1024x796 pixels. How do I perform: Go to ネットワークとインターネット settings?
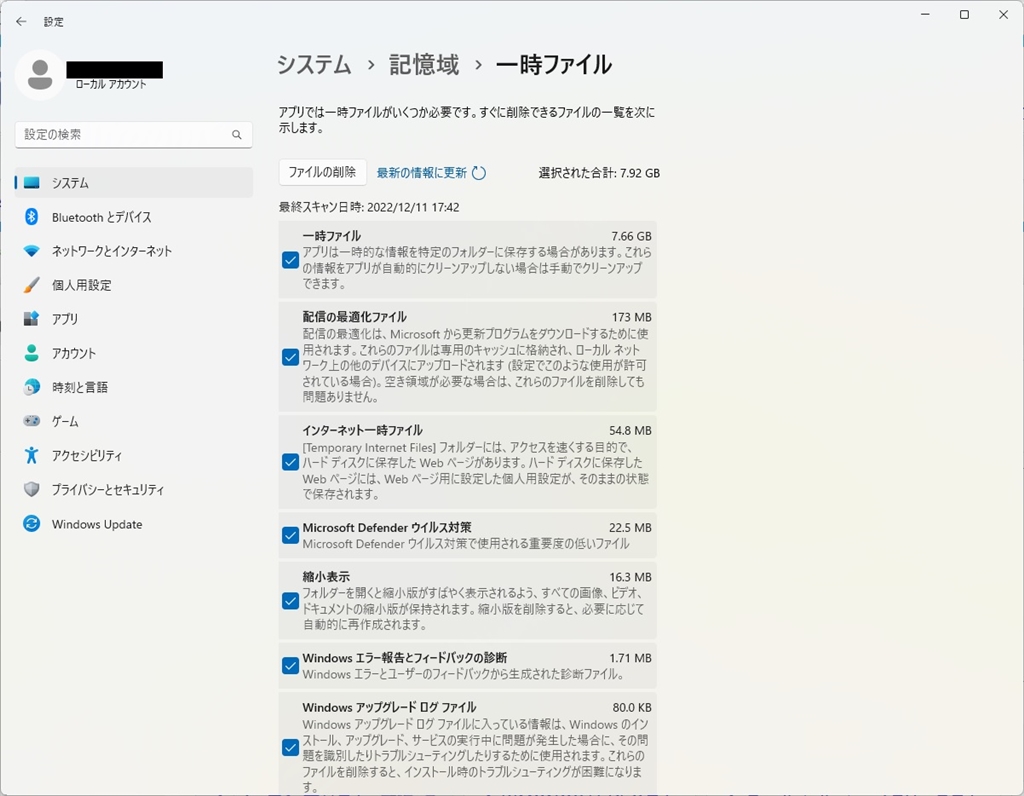pos(134,251)
